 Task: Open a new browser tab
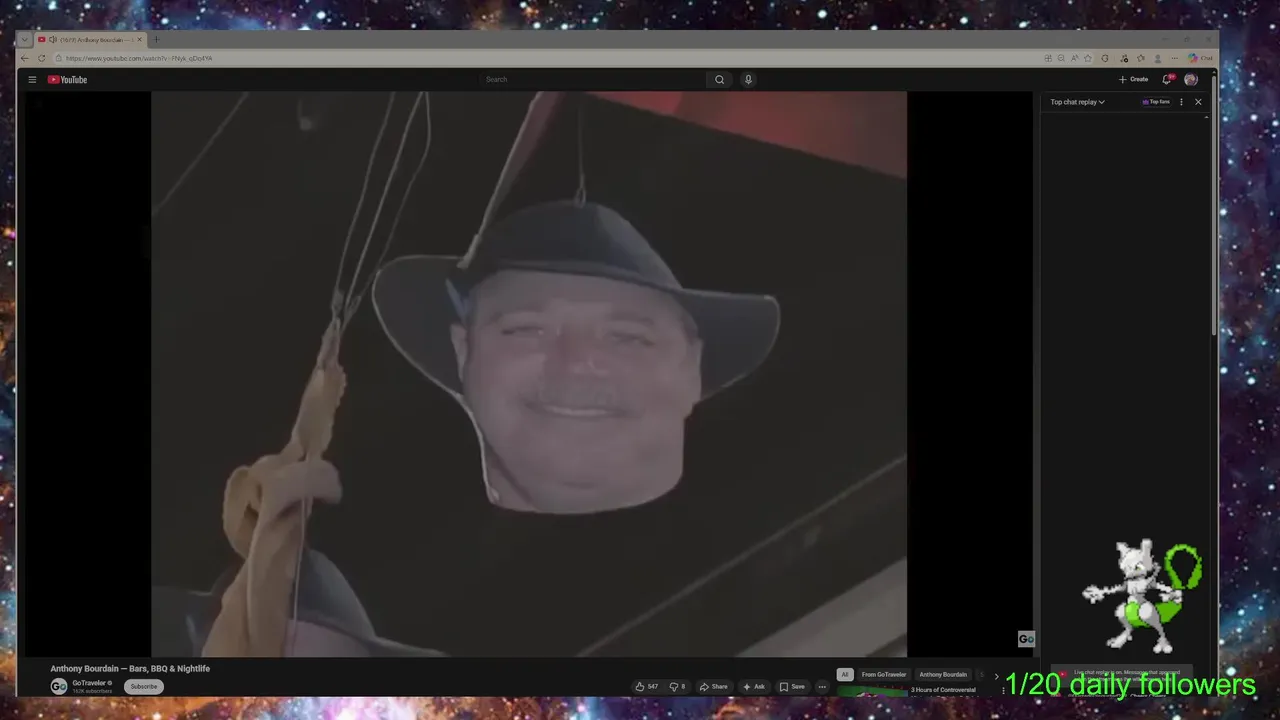156,40
